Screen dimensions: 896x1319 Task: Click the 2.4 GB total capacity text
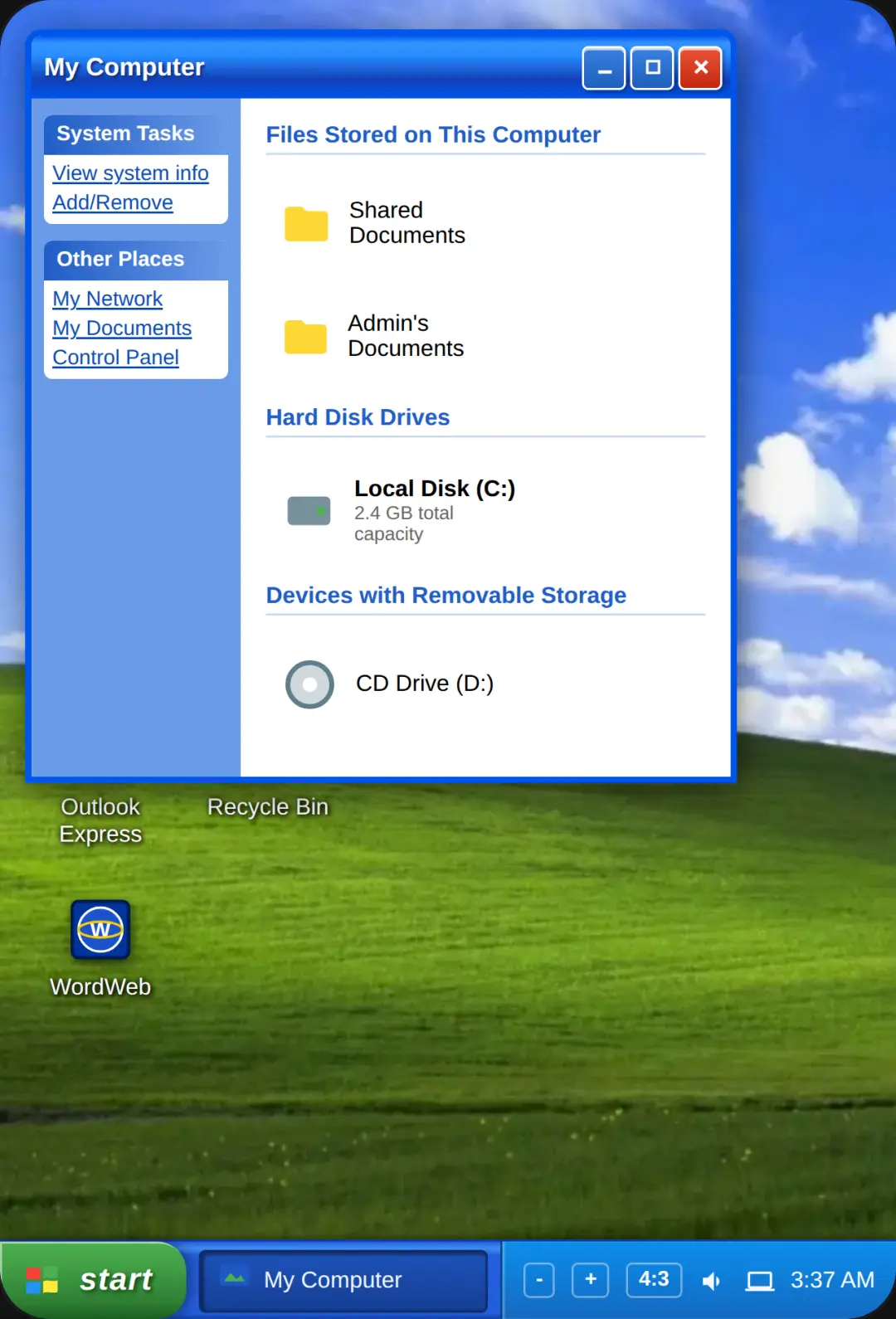[x=404, y=523]
